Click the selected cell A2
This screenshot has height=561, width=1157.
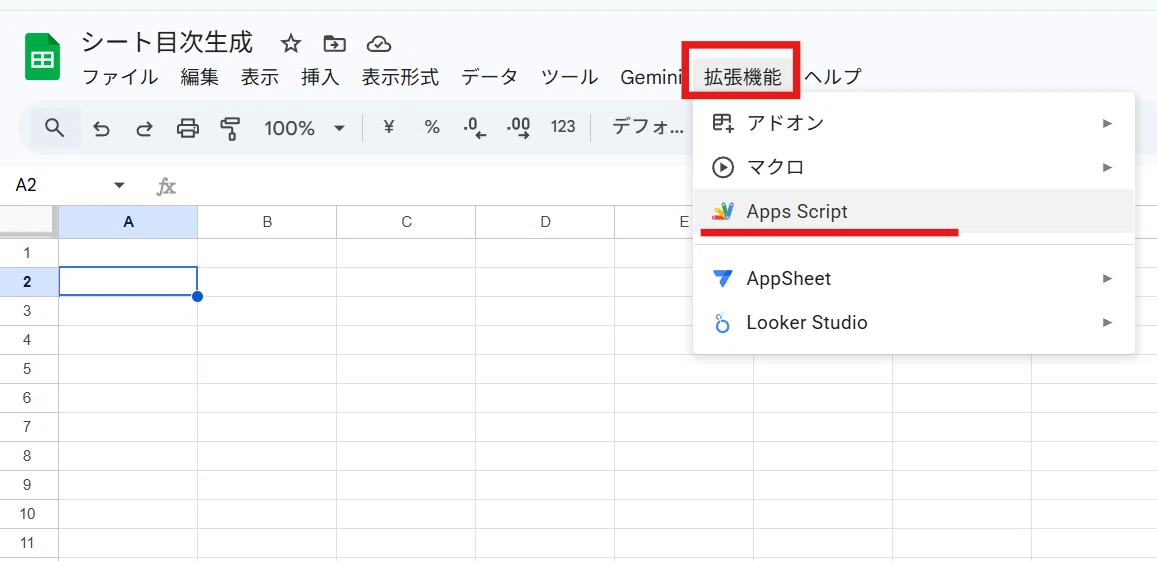point(128,281)
